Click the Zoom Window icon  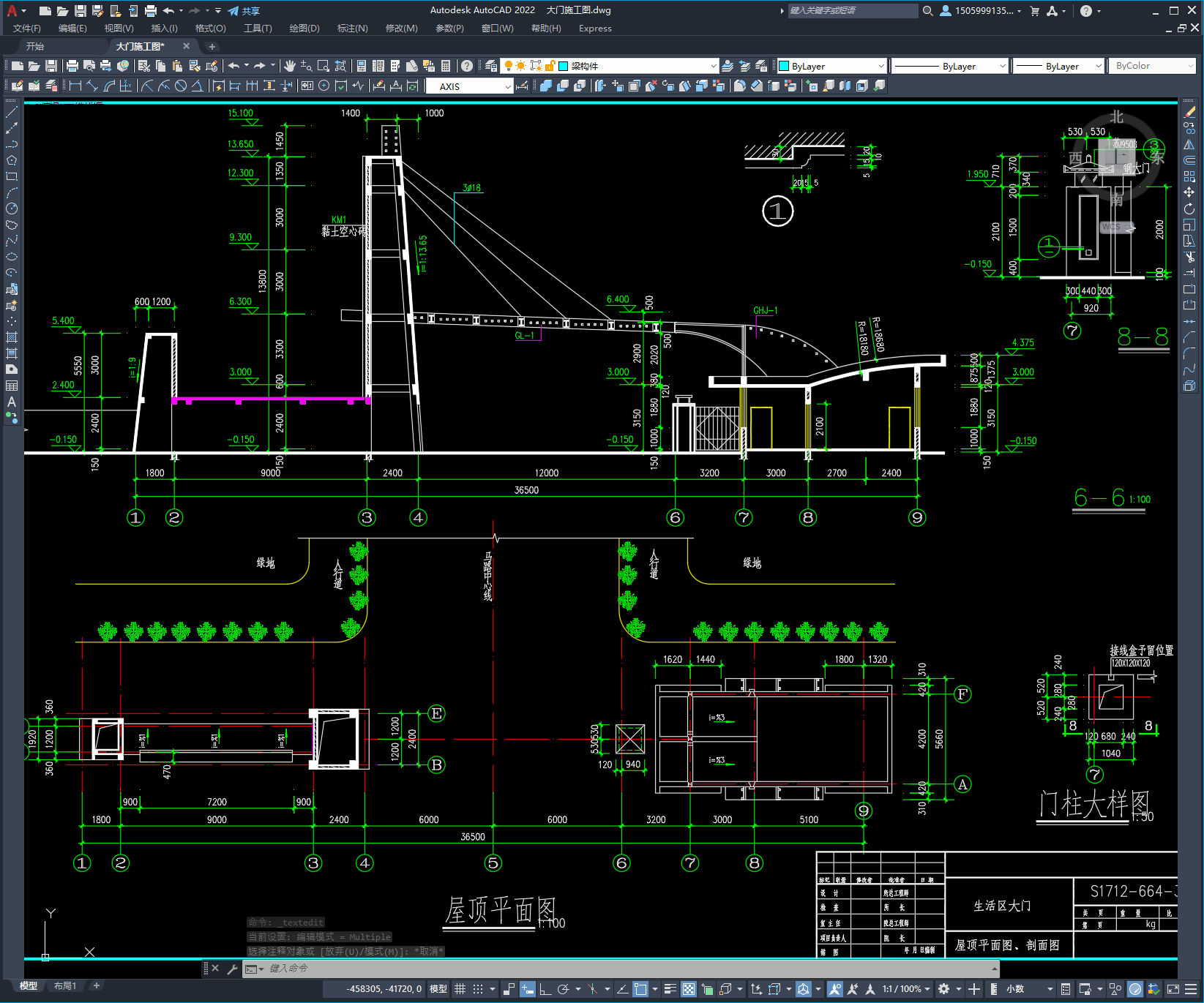pyautogui.click(x=323, y=66)
